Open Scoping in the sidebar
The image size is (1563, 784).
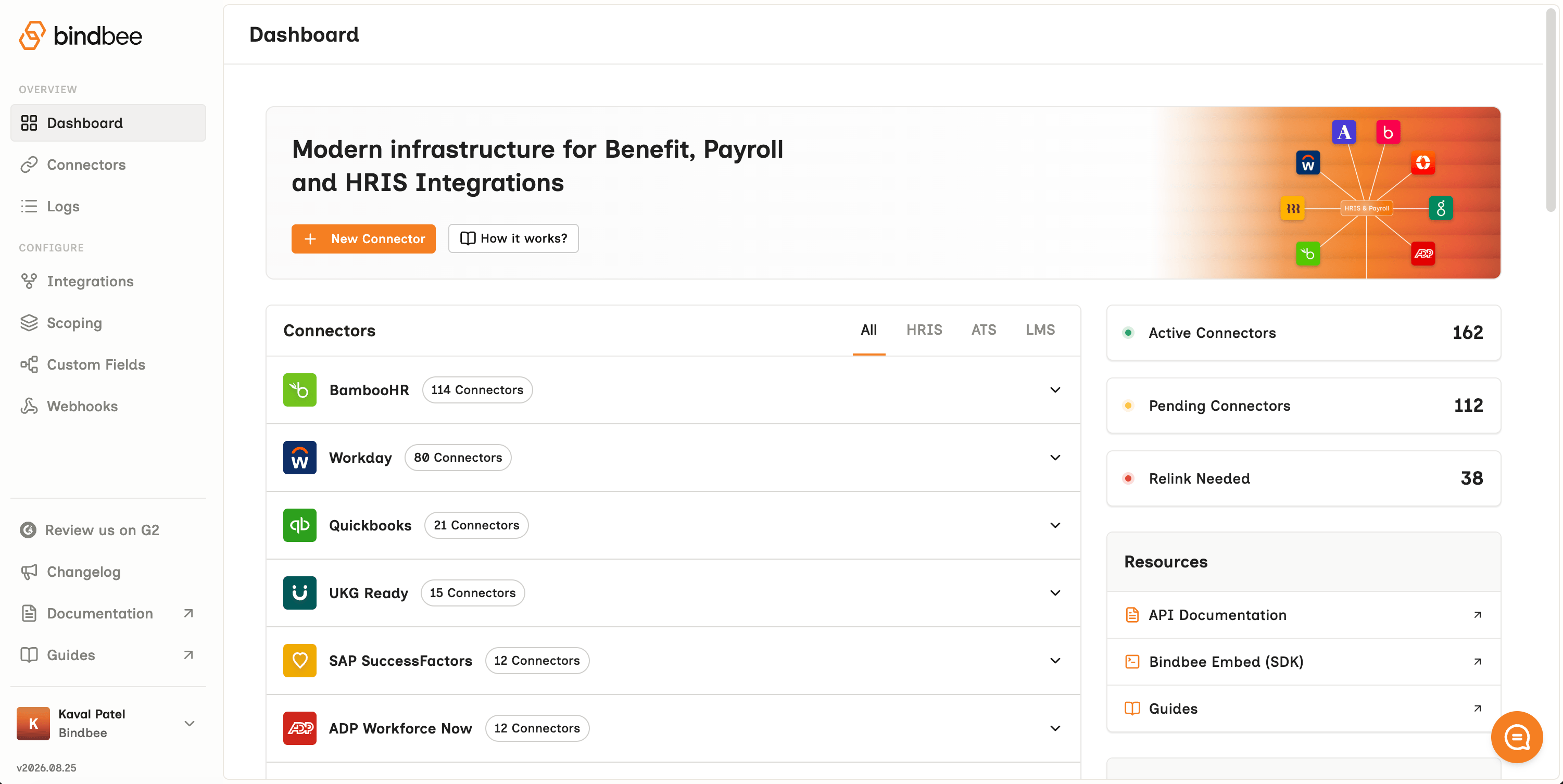tap(108, 323)
